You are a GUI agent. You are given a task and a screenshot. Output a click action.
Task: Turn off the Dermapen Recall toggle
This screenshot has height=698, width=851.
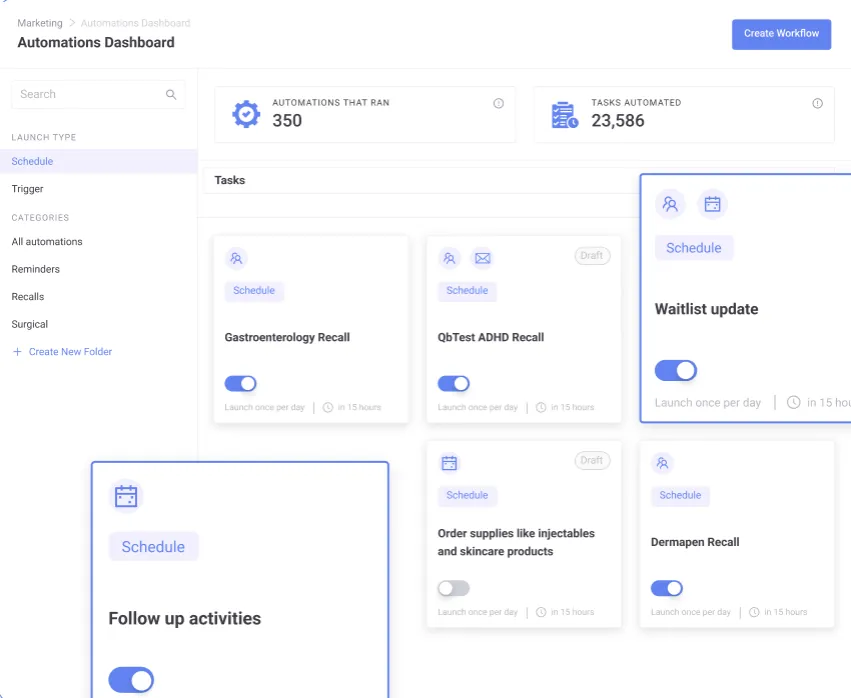[666, 588]
